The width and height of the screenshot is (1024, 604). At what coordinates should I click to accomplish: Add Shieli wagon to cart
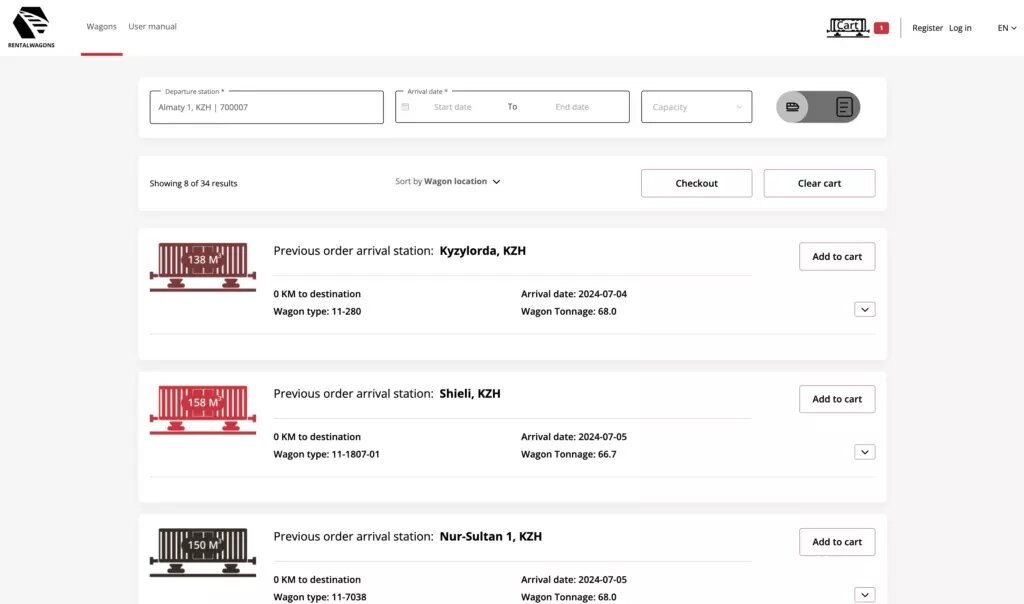coord(837,399)
